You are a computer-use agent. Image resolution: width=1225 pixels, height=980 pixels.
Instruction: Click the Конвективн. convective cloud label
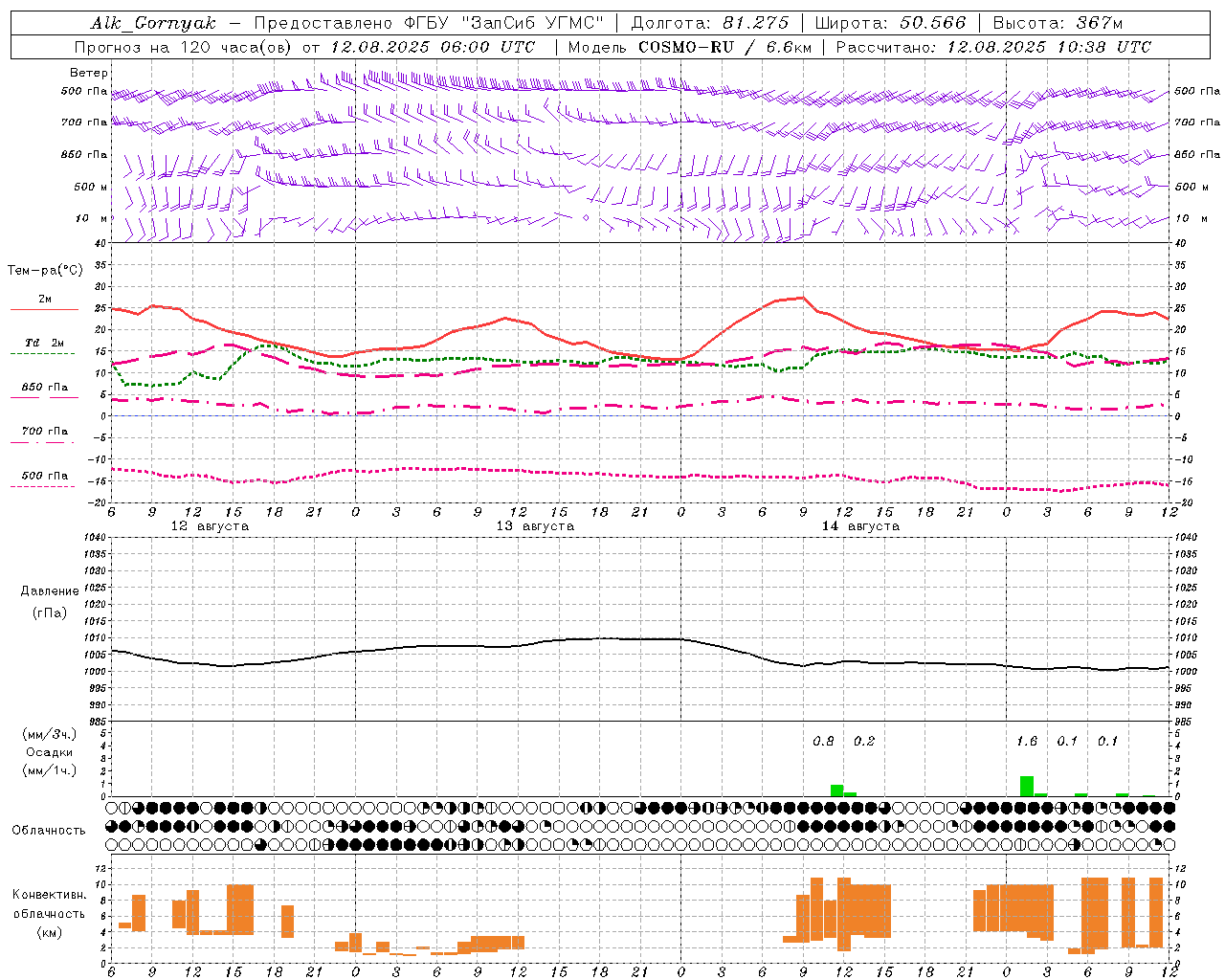coord(50,895)
